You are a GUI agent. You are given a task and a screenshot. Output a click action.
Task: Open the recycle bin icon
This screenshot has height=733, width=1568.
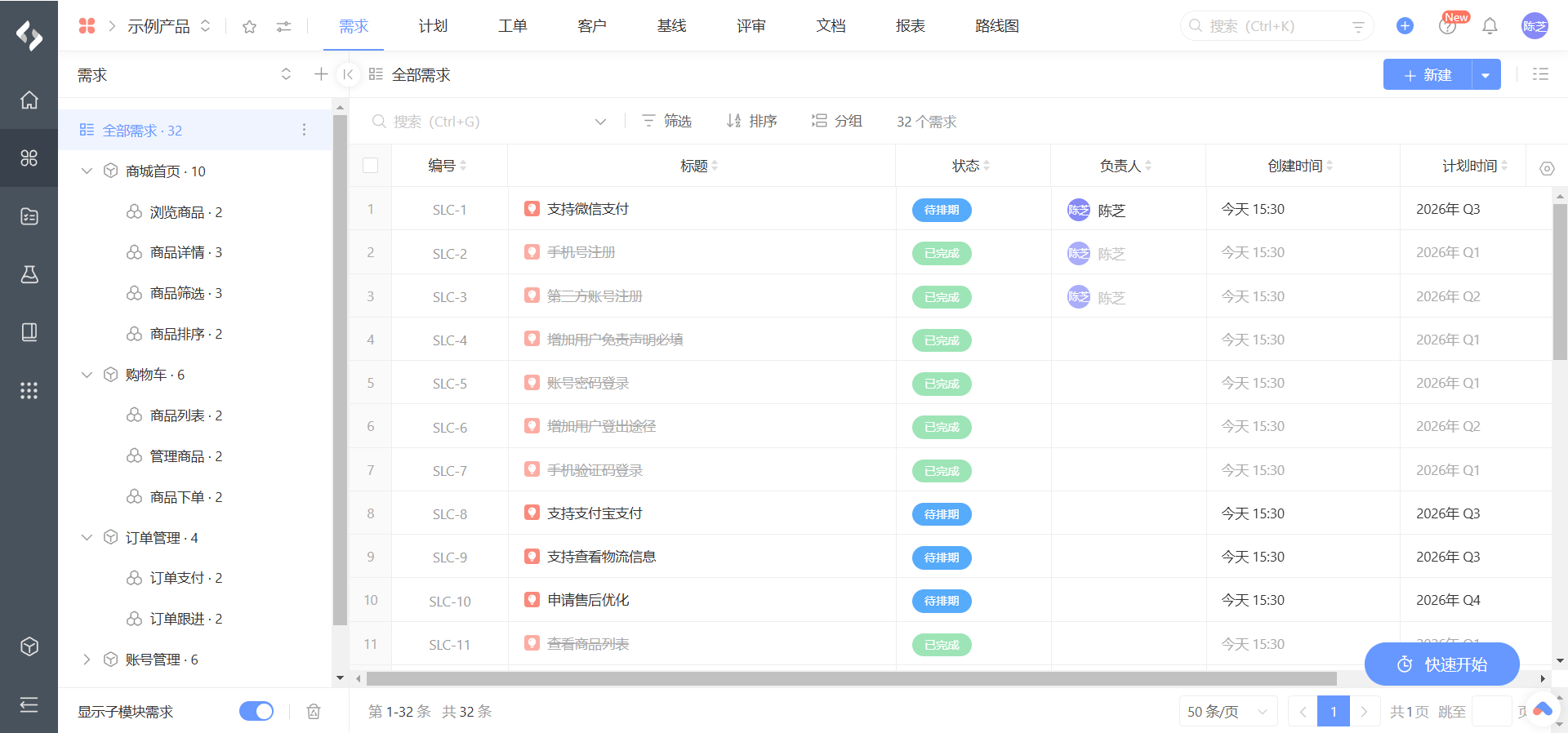[x=314, y=712]
